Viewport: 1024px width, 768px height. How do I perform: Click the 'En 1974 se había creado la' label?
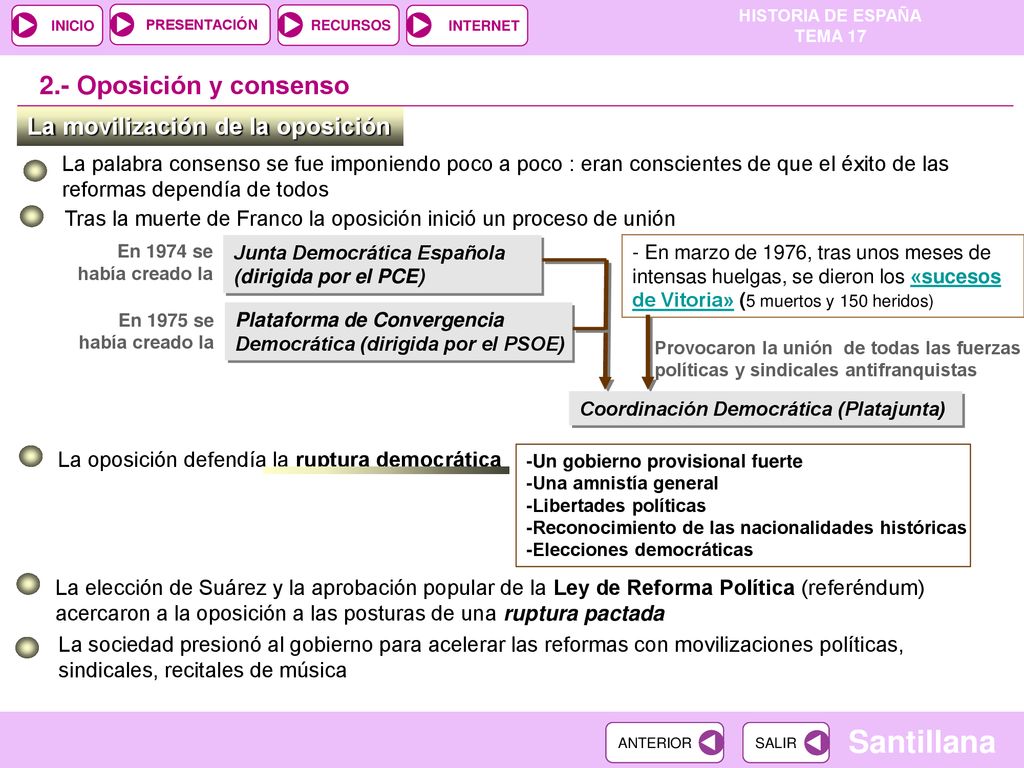point(146,263)
